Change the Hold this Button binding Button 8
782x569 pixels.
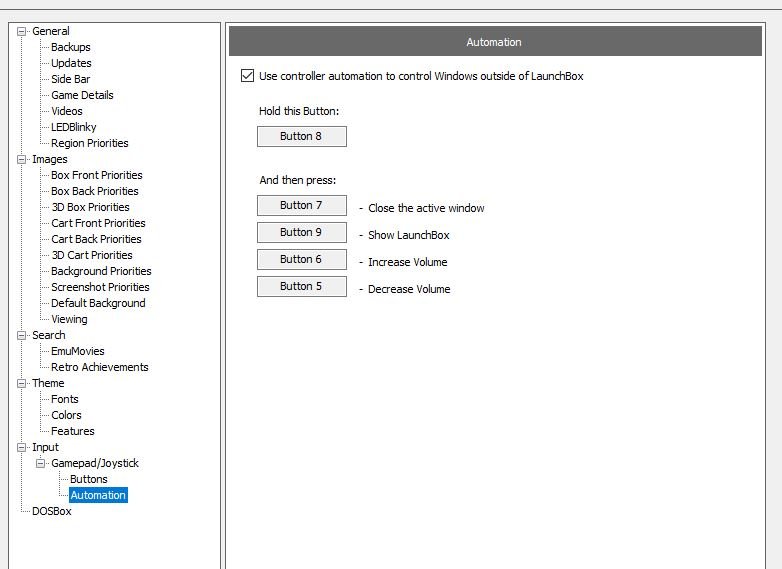pyautogui.click(x=302, y=136)
